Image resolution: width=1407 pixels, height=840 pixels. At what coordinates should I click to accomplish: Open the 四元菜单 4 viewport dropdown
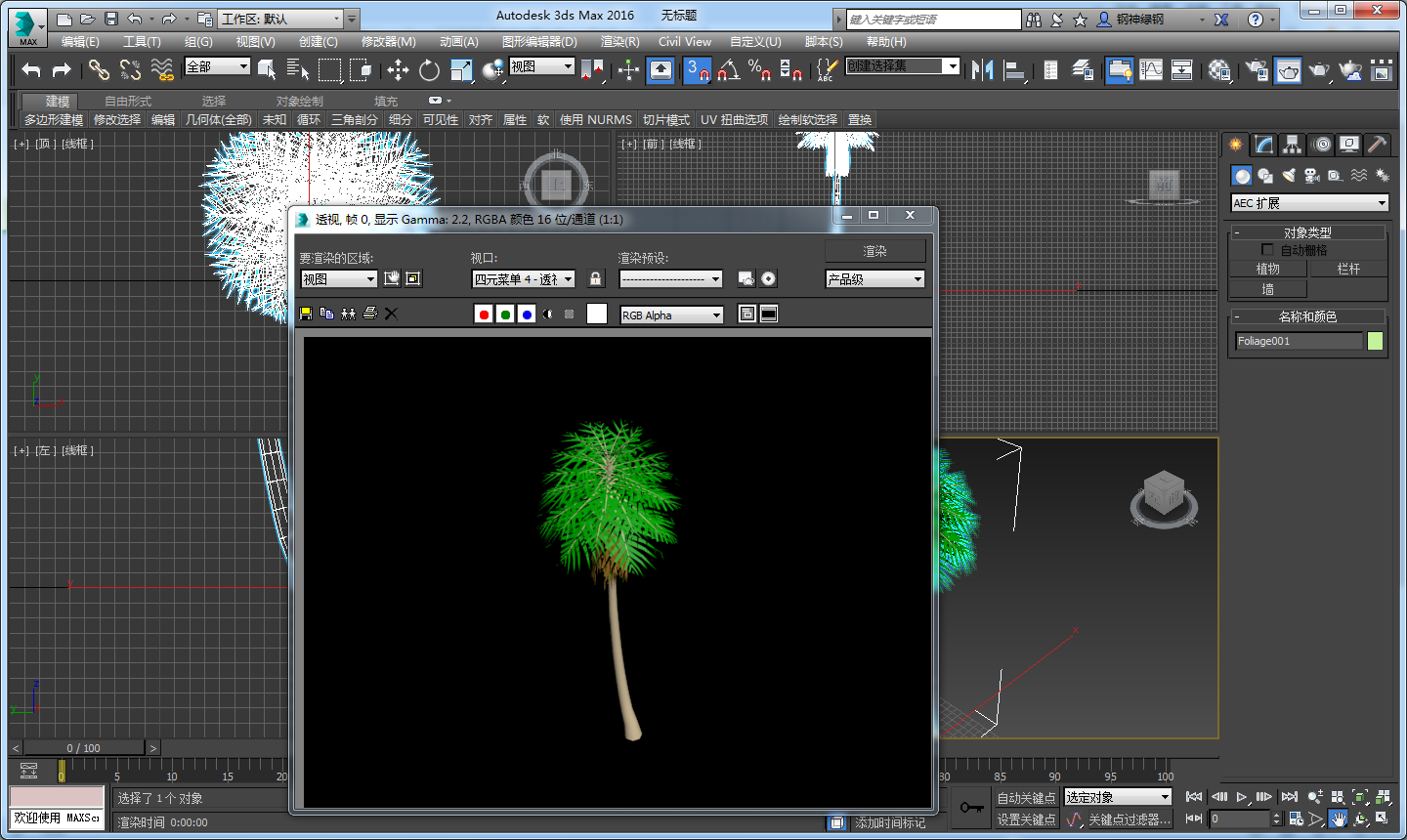(x=524, y=279)
